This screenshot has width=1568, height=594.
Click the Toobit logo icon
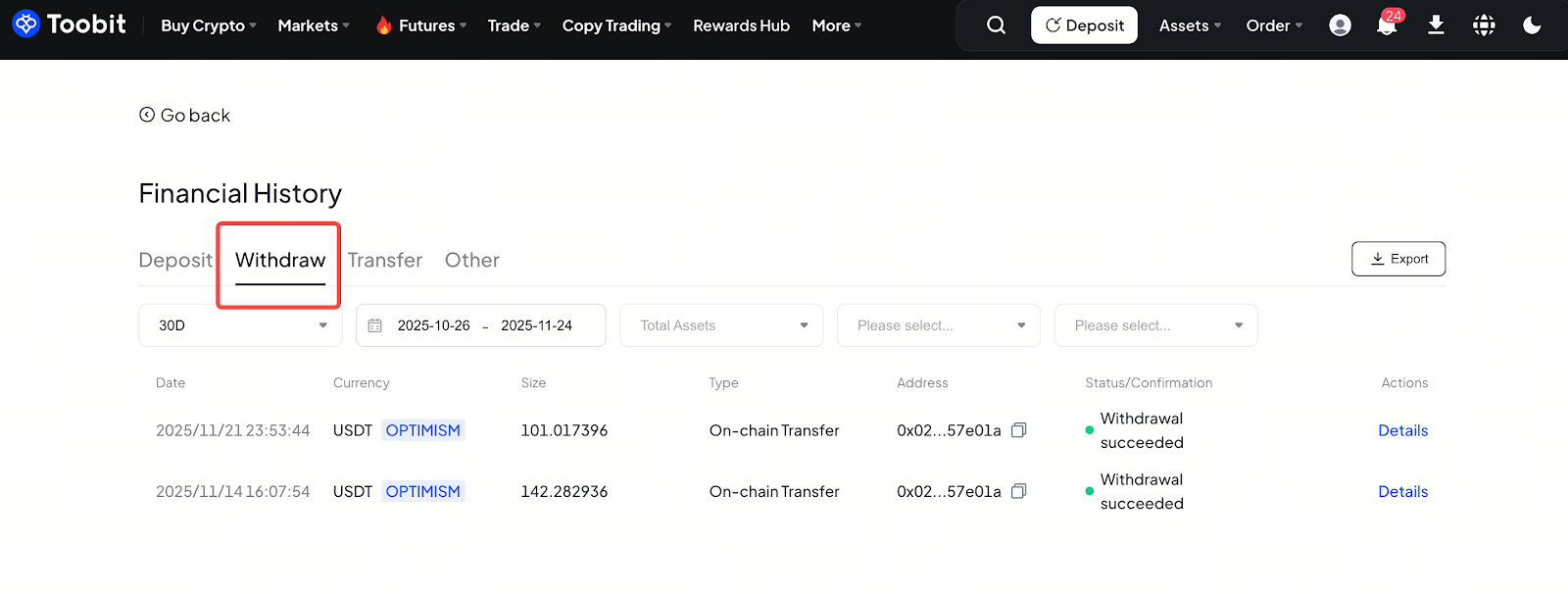26,24
